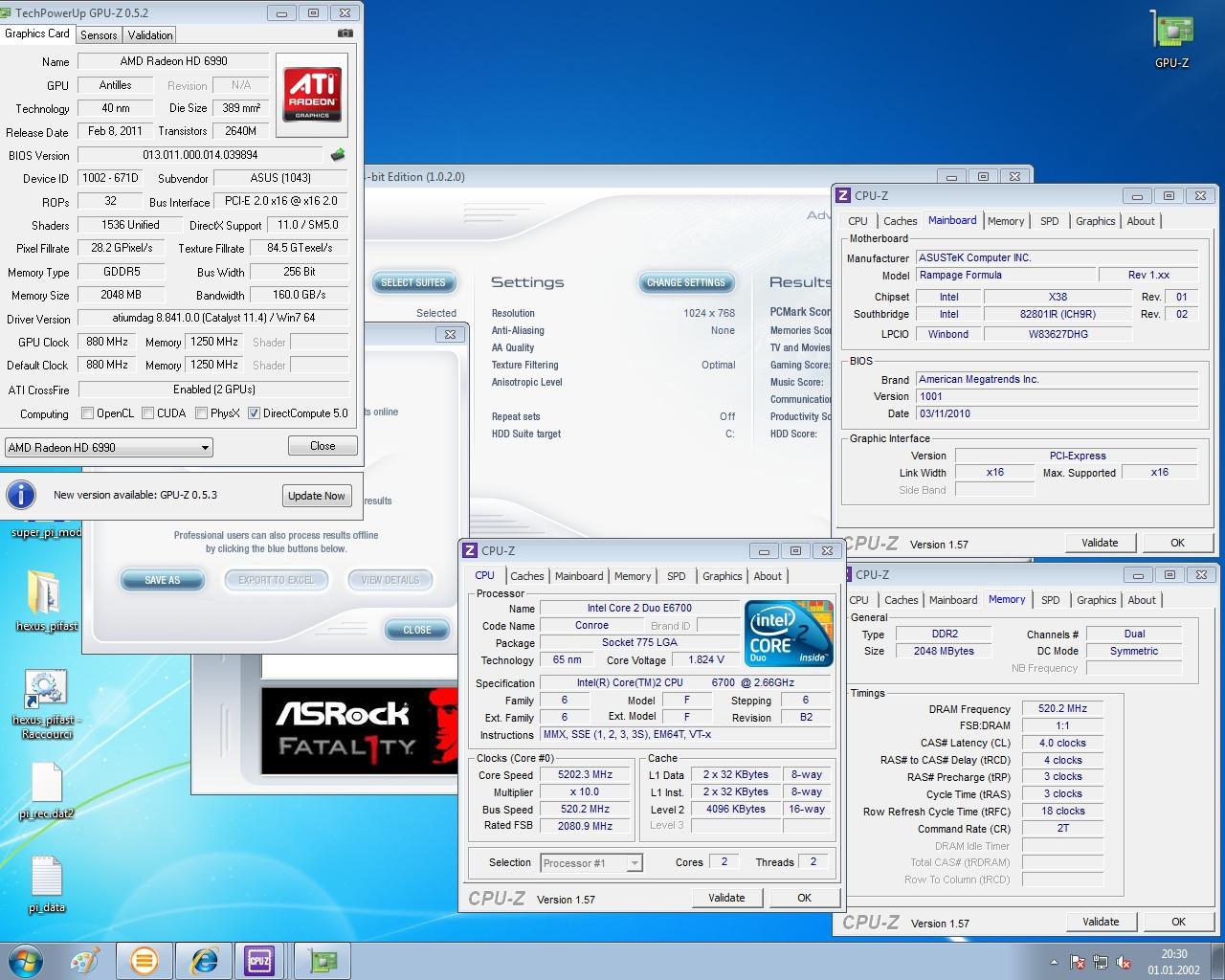Image resolution: width=1225 pixels, height=980 pixels.
Task: Click VIEW DETAILS button
Action: [390, 580]
